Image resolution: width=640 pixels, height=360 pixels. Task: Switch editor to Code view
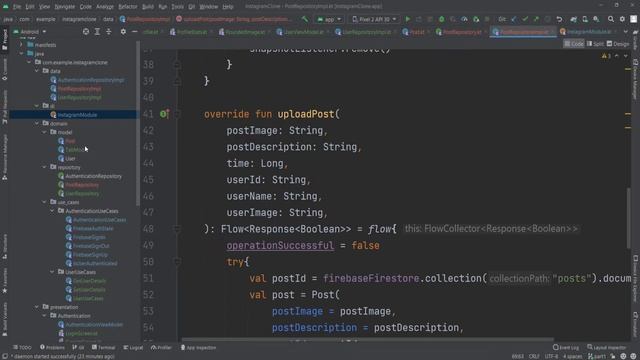pos(574,44)
